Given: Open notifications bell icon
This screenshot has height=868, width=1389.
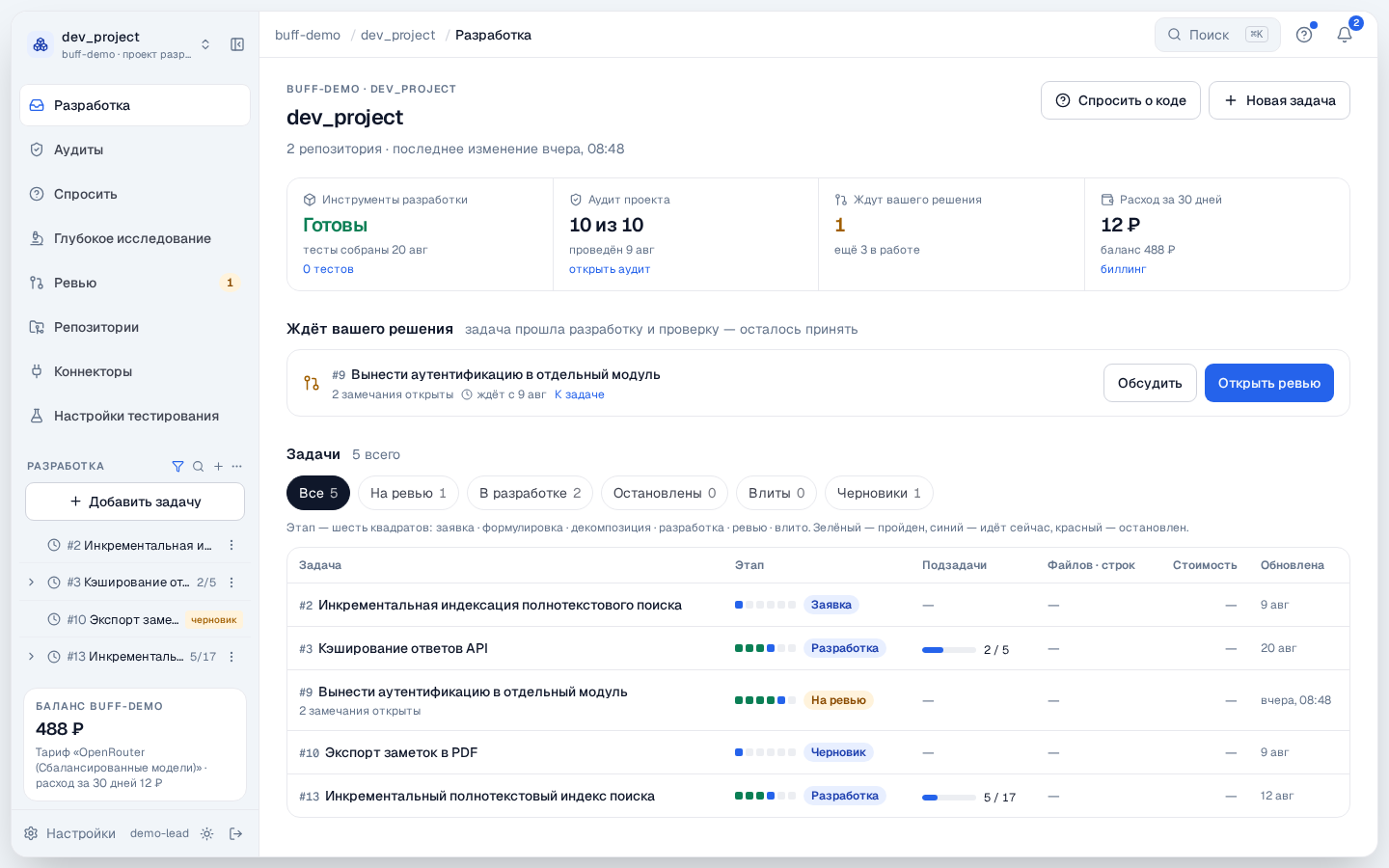Looking at the screenshot, I should [1345, 35].
